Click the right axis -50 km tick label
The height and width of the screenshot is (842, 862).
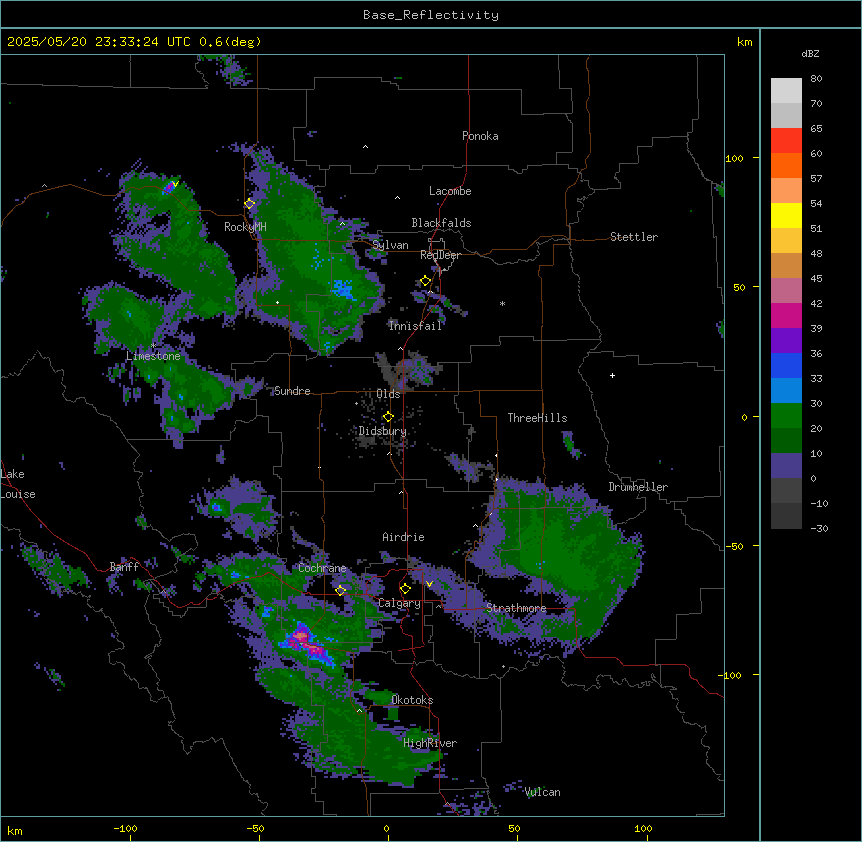point(734,546)
